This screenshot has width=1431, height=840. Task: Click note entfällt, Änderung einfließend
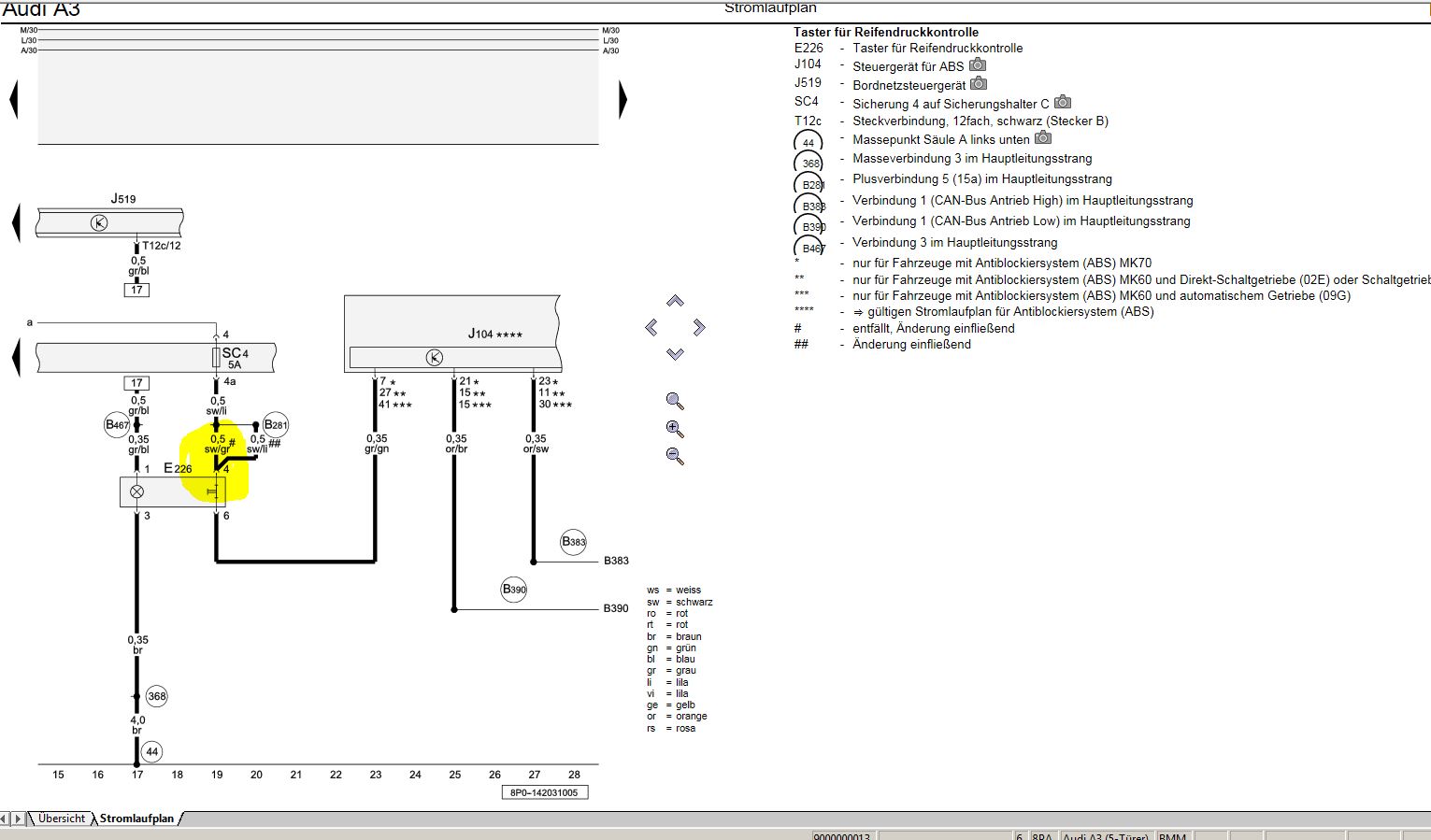coord(934,328)
